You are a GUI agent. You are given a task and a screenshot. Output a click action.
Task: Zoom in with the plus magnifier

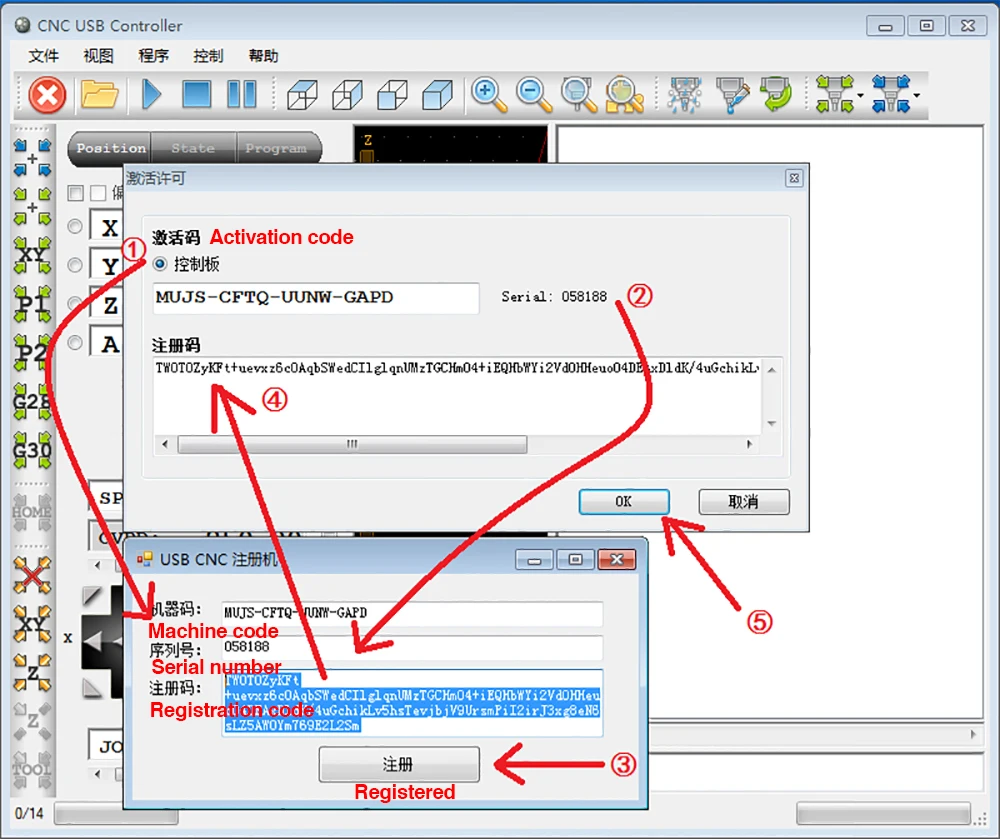tap(489, 94)
